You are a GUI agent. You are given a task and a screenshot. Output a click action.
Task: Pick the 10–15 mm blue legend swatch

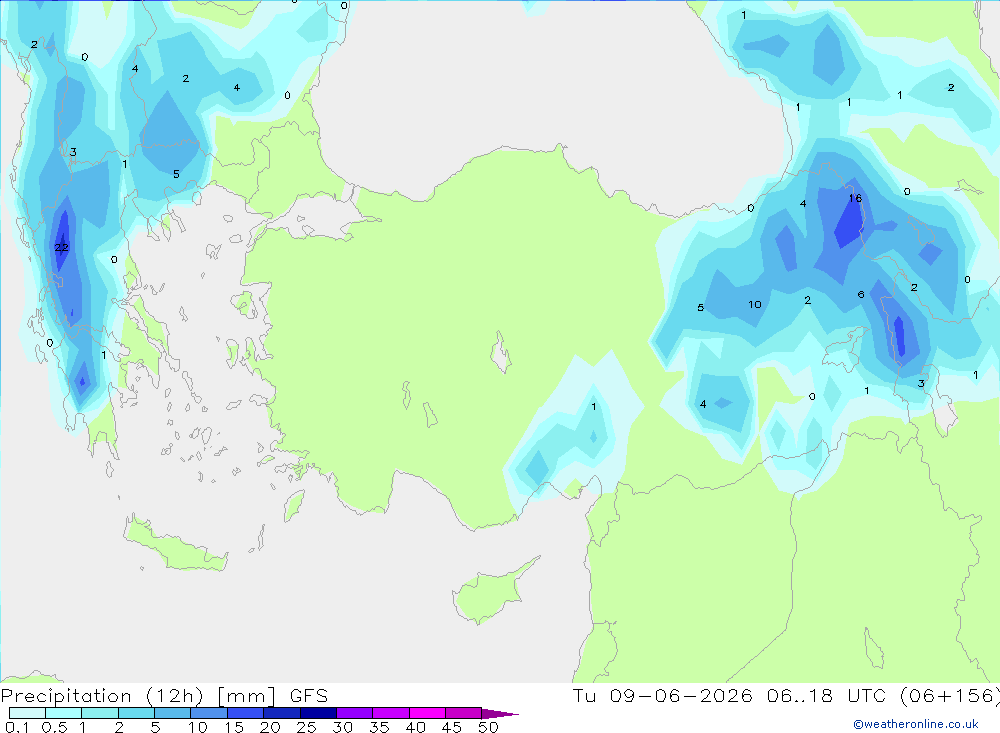click(209, 713)
